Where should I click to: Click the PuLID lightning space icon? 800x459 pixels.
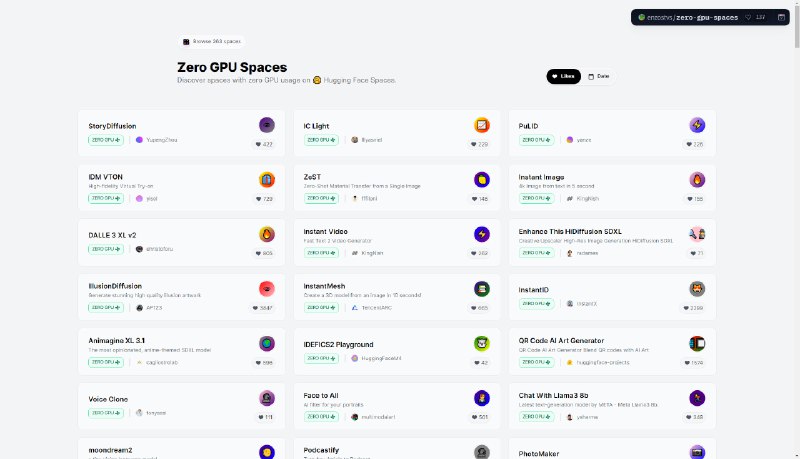[x=697, y=125]
